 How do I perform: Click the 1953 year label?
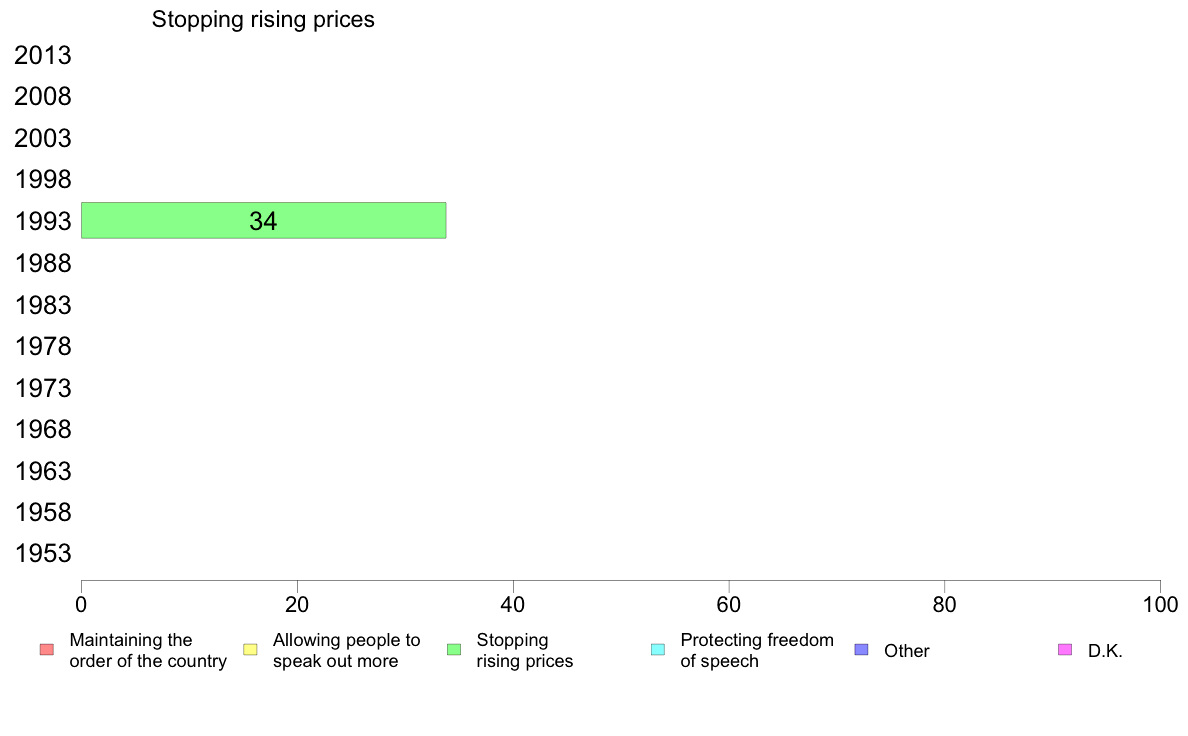pos(43,553)
